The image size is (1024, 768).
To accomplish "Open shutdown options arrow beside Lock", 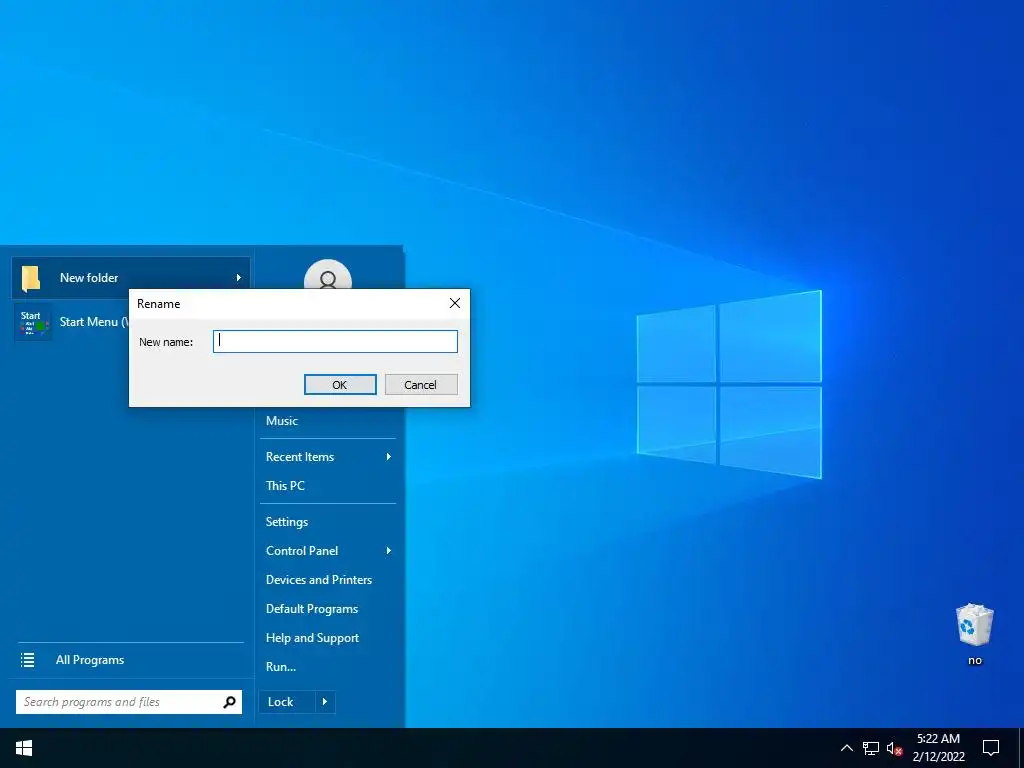I will [x=325, y=702].
